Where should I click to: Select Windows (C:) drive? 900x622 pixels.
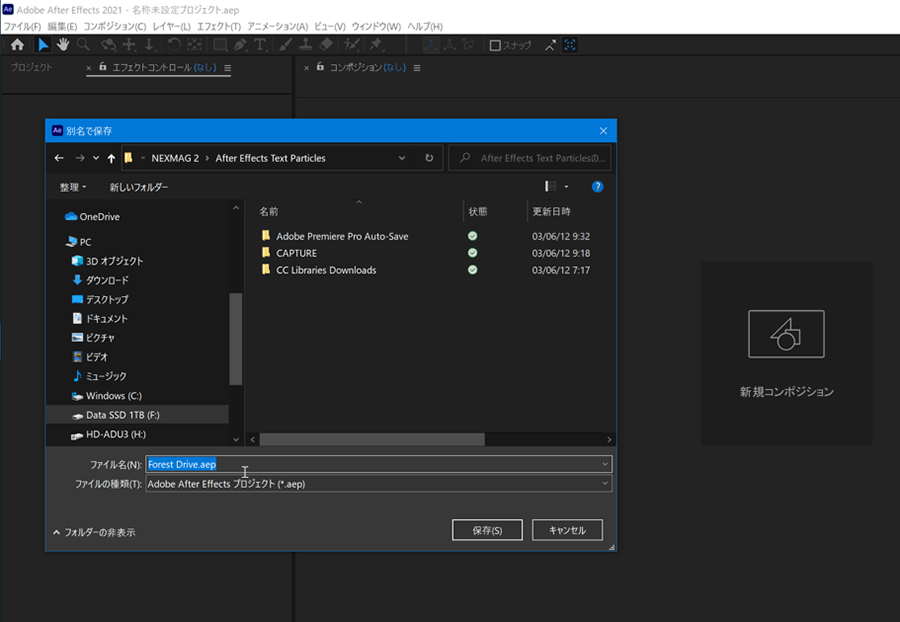click(107, 396)
